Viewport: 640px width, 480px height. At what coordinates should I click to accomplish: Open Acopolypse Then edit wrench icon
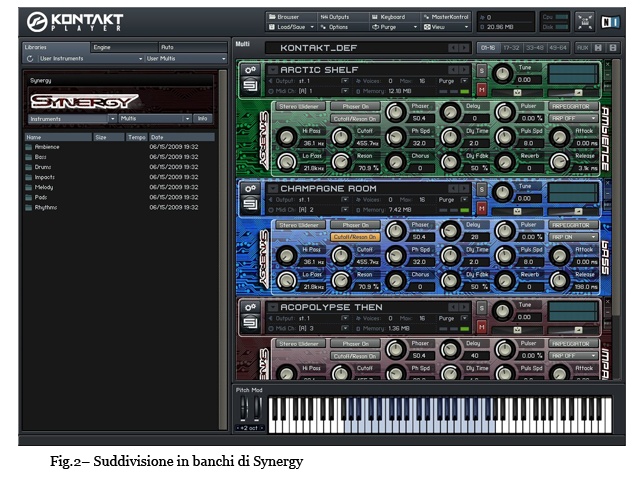(x=250, y=307)
